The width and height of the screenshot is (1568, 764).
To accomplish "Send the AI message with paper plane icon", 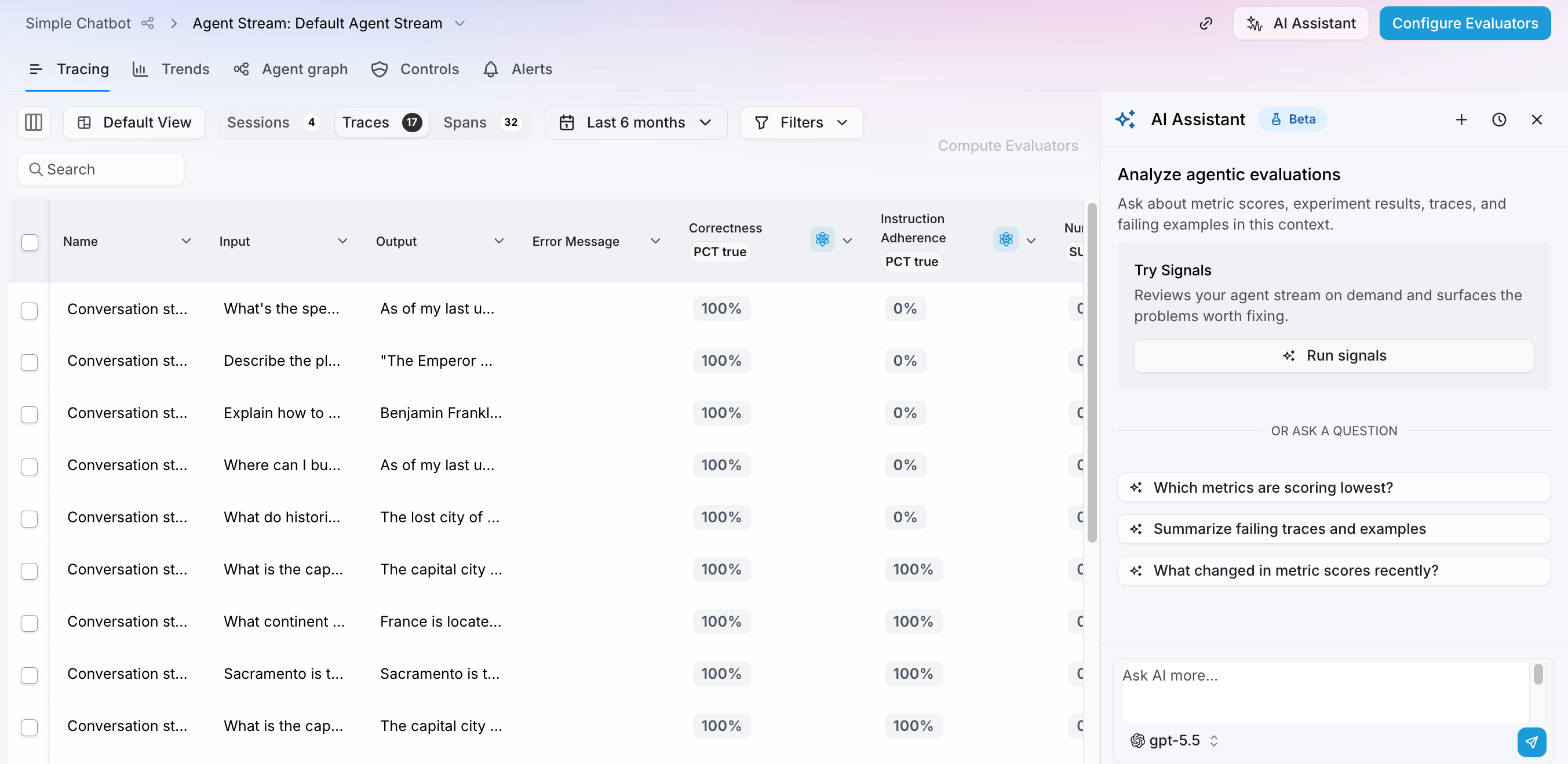I will [1531, 741].
